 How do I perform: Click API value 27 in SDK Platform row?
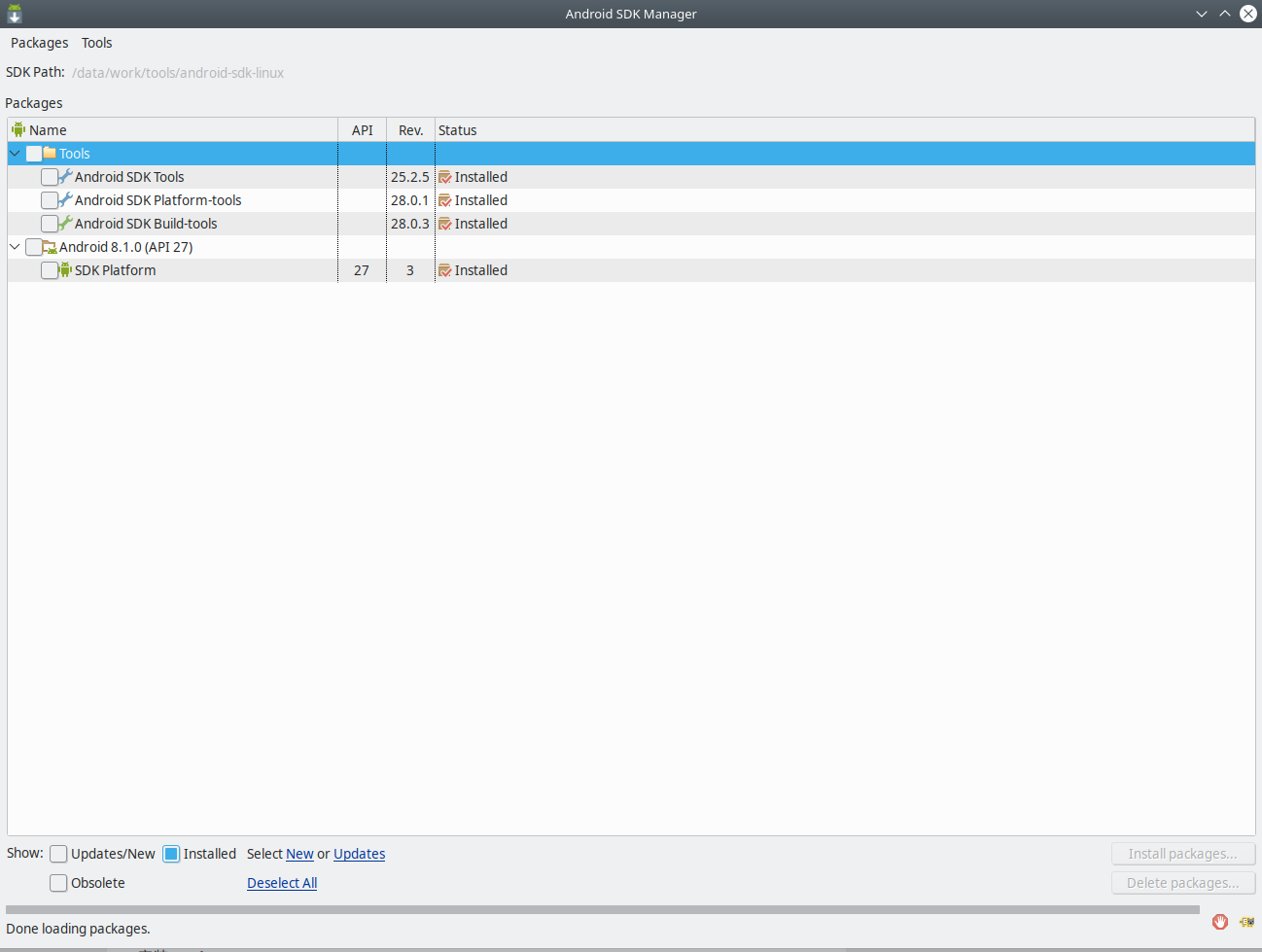362,270
